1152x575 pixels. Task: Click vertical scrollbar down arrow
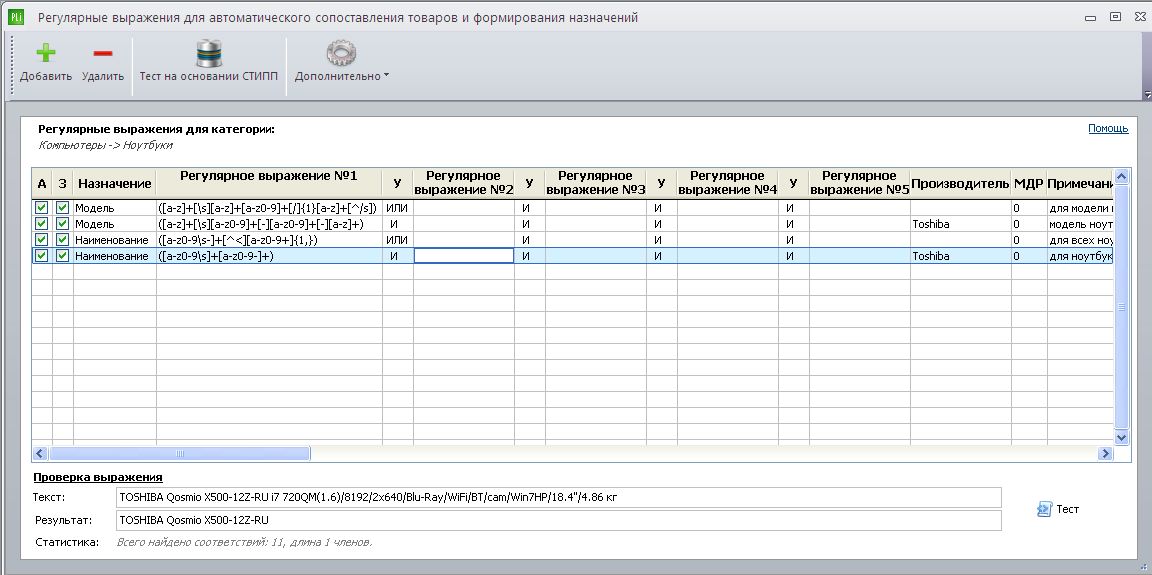tap(1121, 438)
